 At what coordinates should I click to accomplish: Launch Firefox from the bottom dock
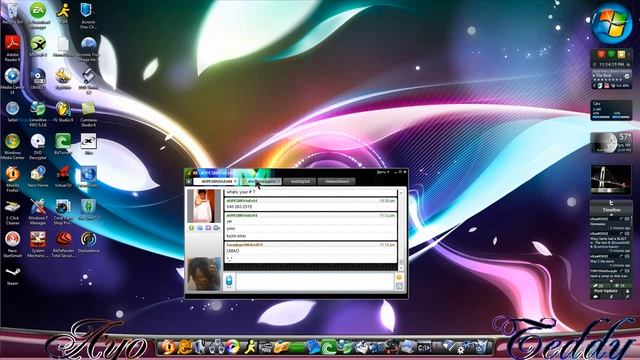point(169,347)
